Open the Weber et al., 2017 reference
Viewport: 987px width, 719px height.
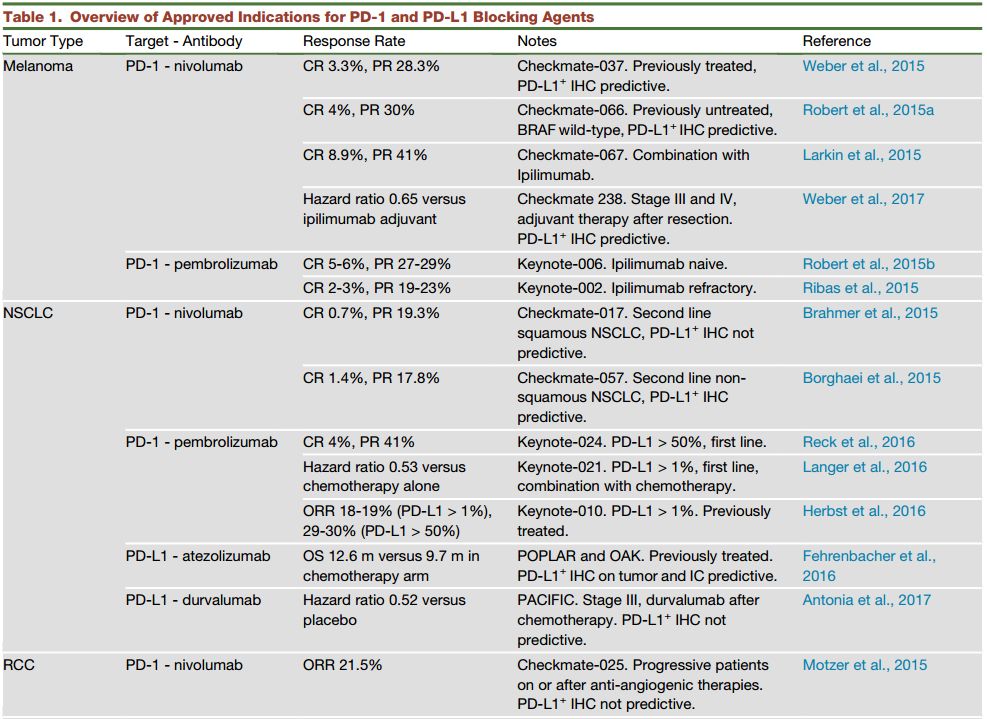[x=863, y=199]
